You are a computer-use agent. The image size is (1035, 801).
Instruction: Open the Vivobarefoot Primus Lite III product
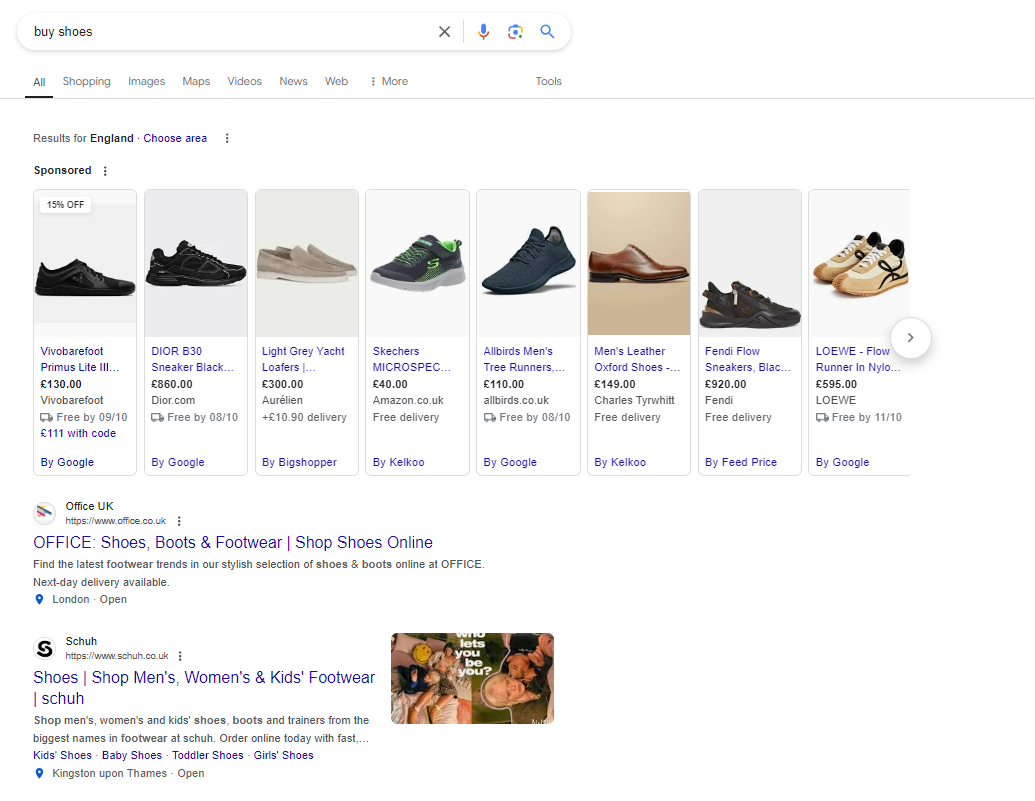coord(79,359)
